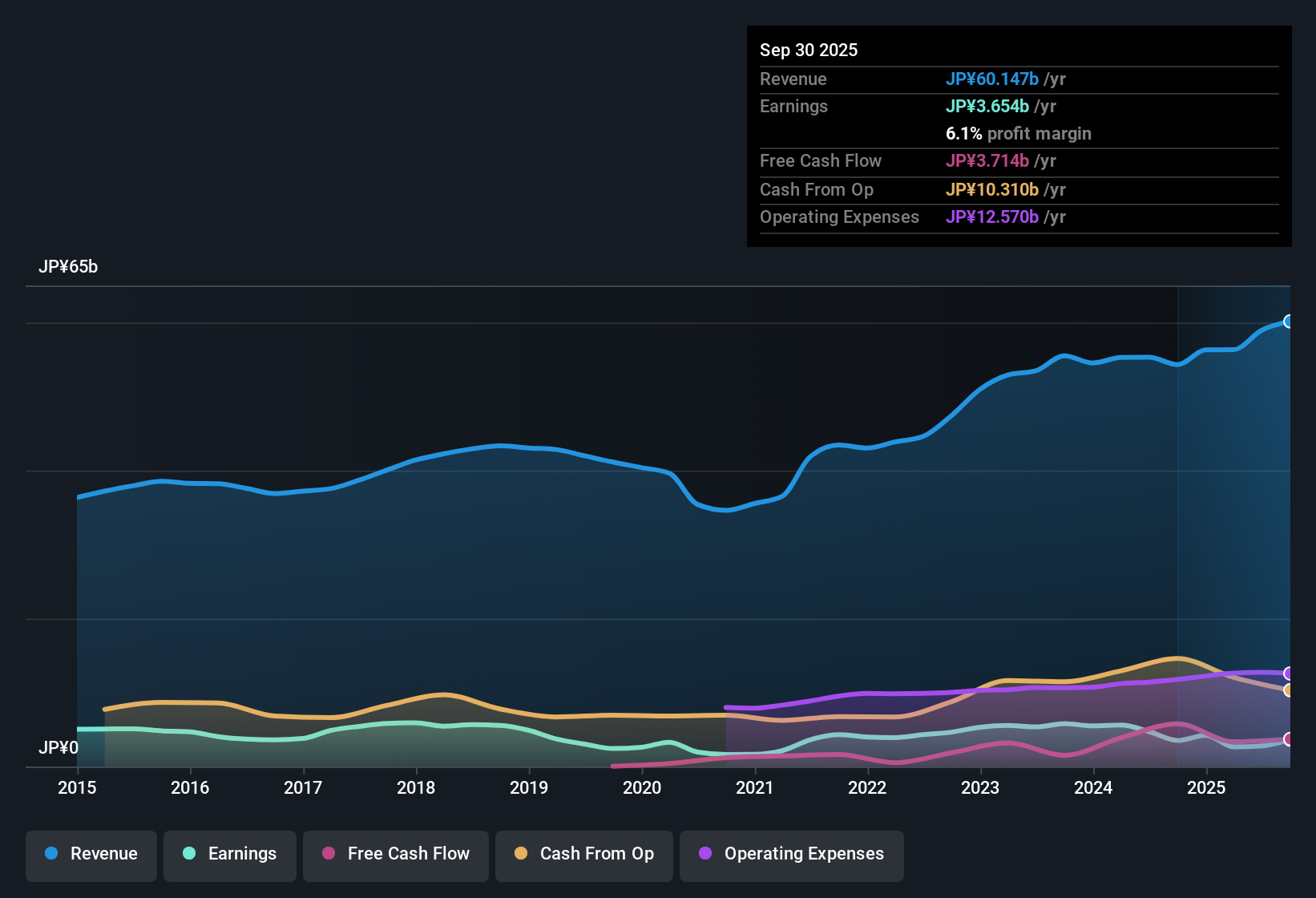Click the JP¥60.147b revenue value
The width and height of the screenshot is (1316, 898).
[993, 79]
